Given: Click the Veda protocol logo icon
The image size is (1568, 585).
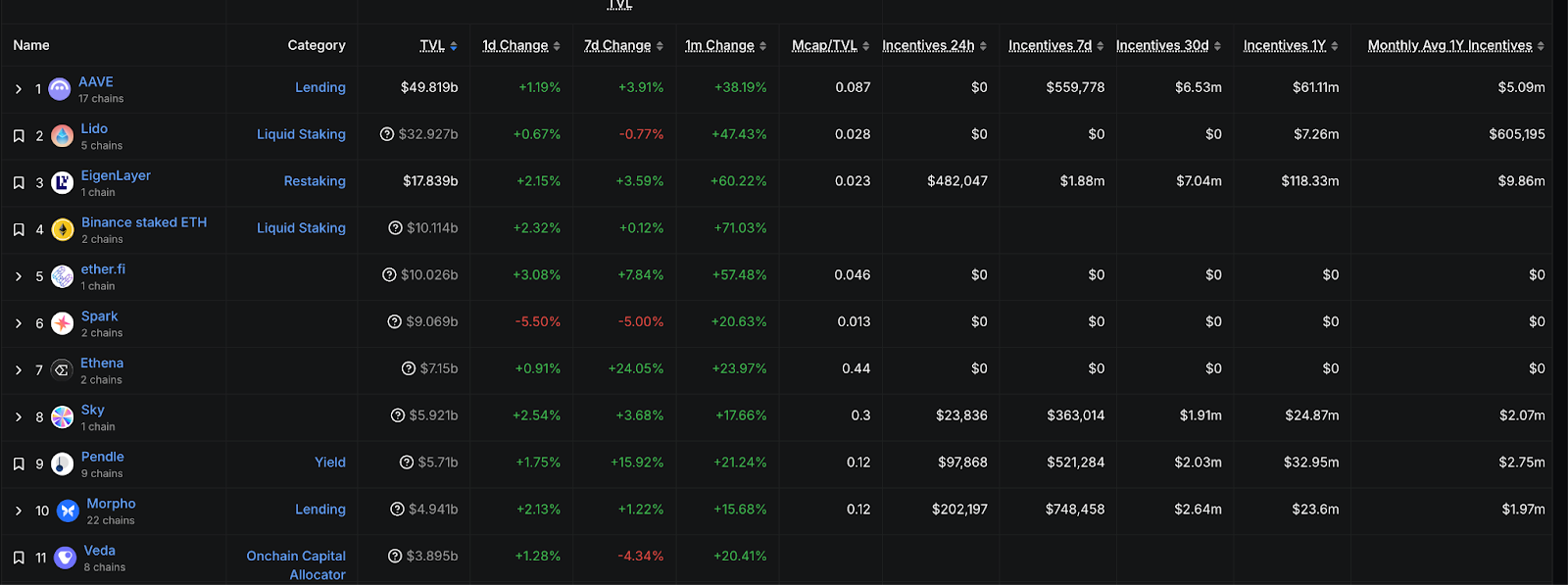Looking at the screenshot, I should [x=66, y=558].
